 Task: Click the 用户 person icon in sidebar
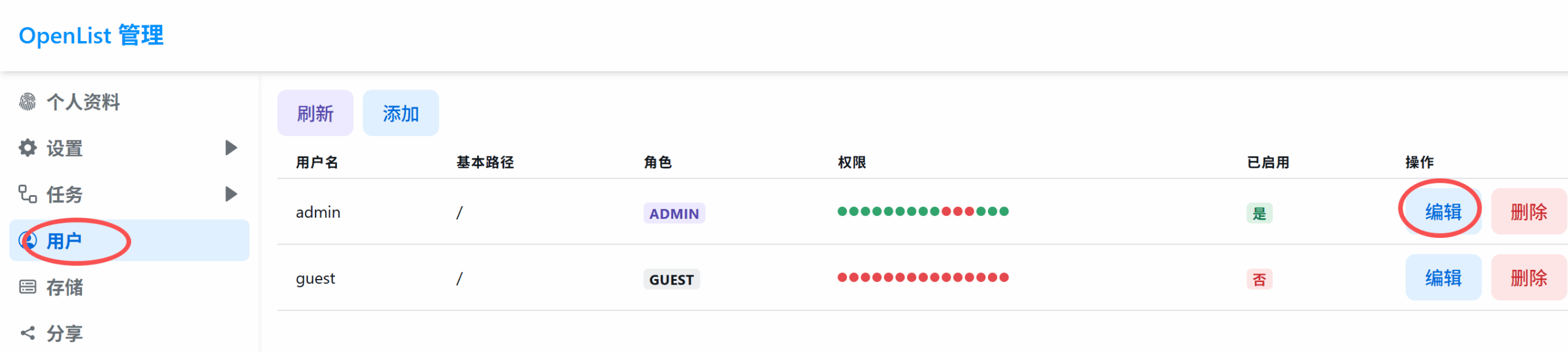(x=28, y=240)
